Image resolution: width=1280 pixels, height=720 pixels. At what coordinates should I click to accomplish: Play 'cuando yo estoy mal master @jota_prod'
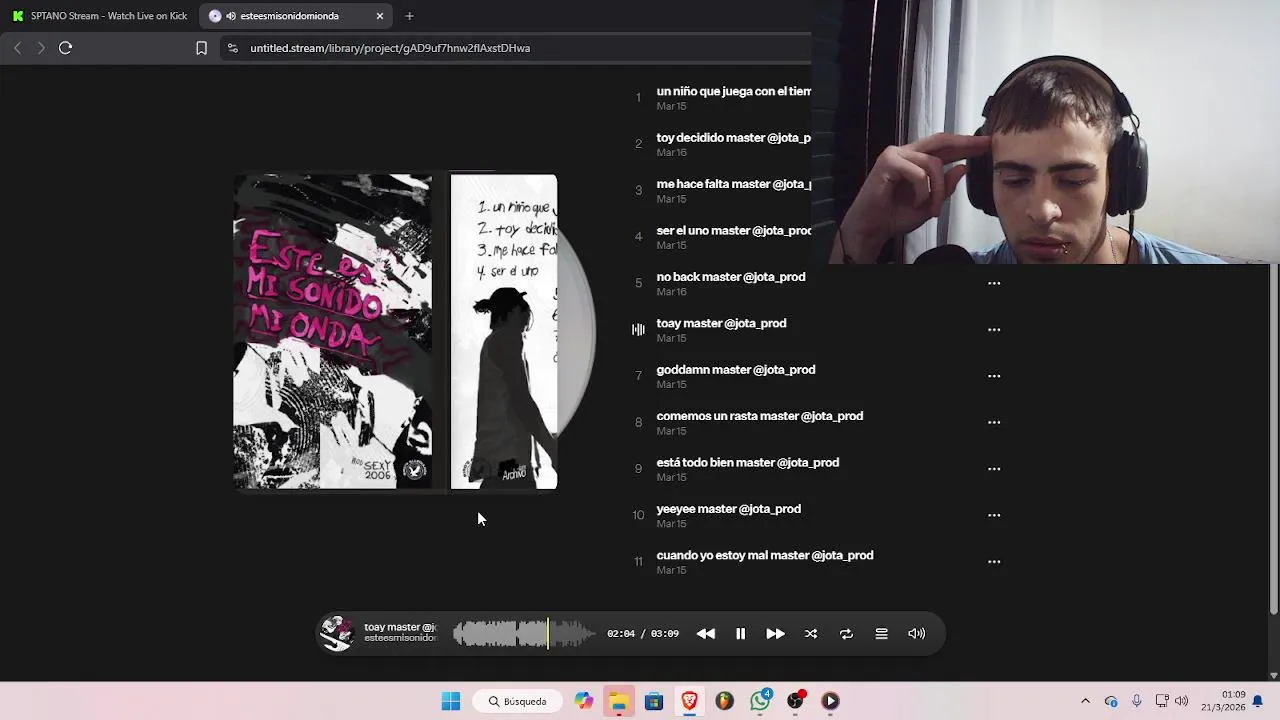(765, 555)
